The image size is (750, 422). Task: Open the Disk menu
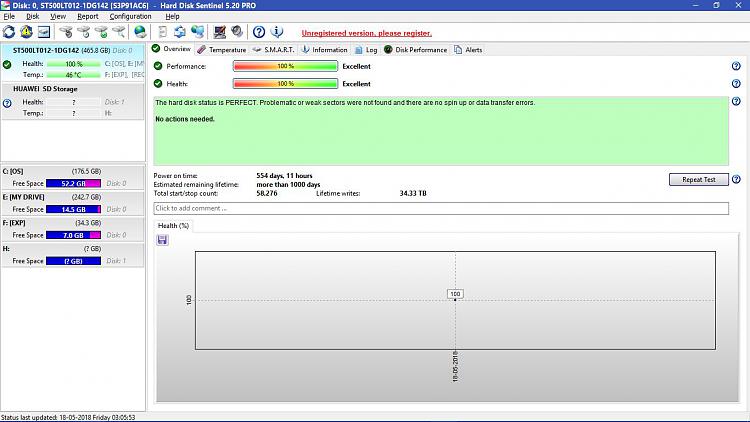pyautogui.click(x=33, y=16)
